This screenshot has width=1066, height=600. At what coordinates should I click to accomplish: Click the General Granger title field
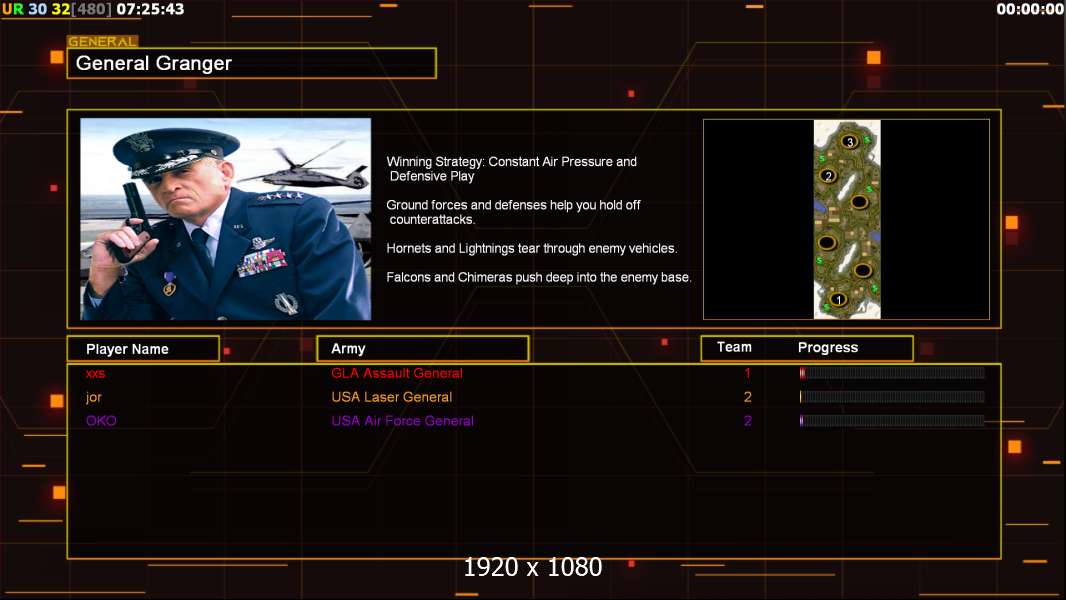(252, 63)
